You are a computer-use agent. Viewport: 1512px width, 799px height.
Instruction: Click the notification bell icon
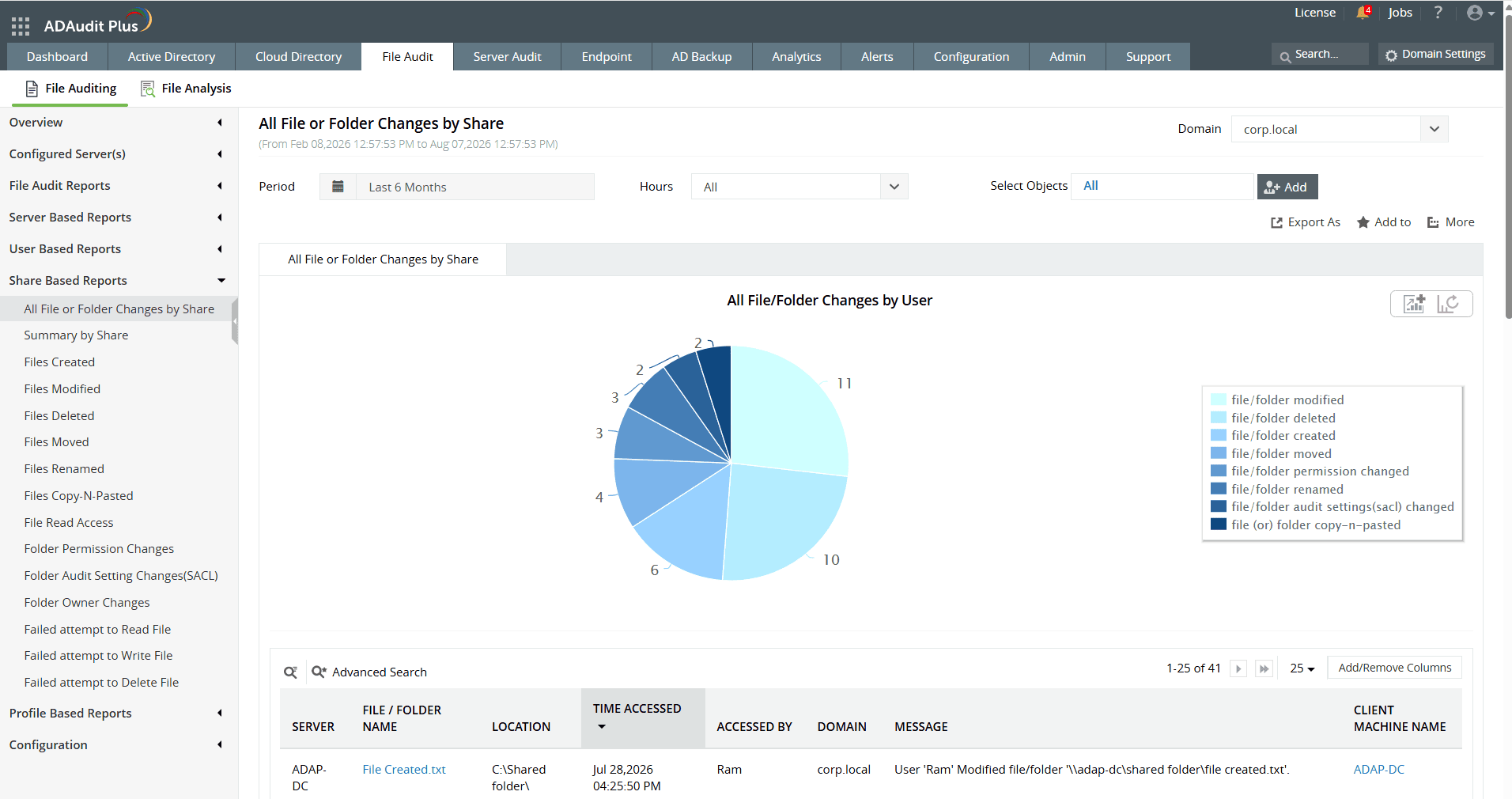[1363, 13]
